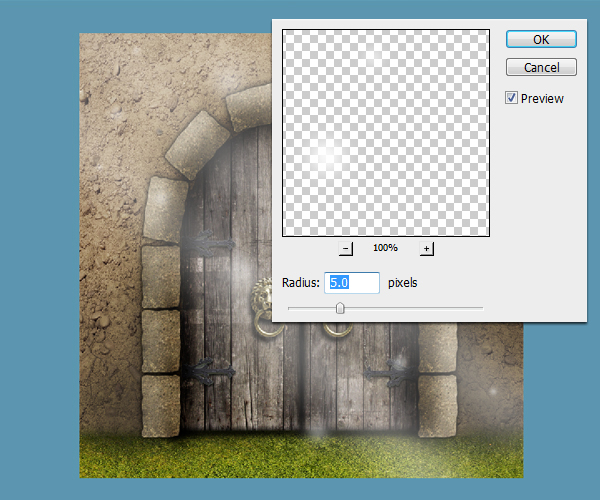Click the Cancel button
Screen dimensions: 600x500
click(541, 67)
